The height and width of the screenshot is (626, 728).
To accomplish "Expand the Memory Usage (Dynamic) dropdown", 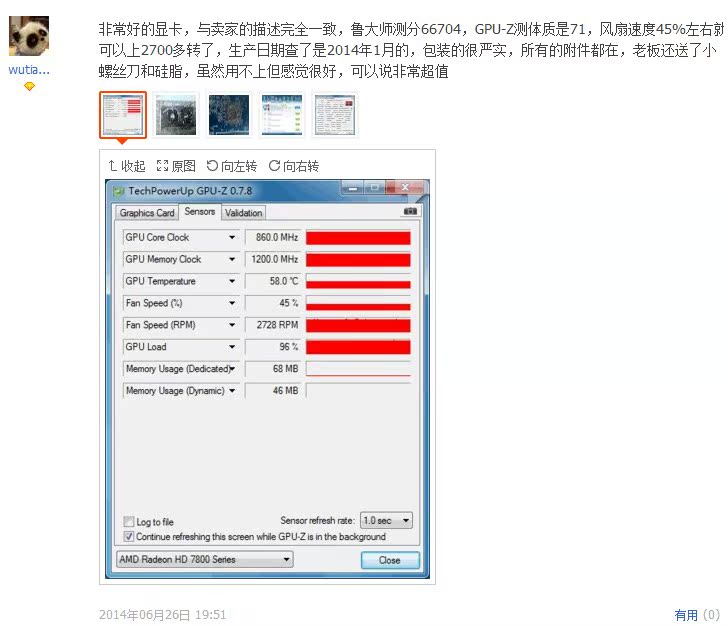I will 232,391.
